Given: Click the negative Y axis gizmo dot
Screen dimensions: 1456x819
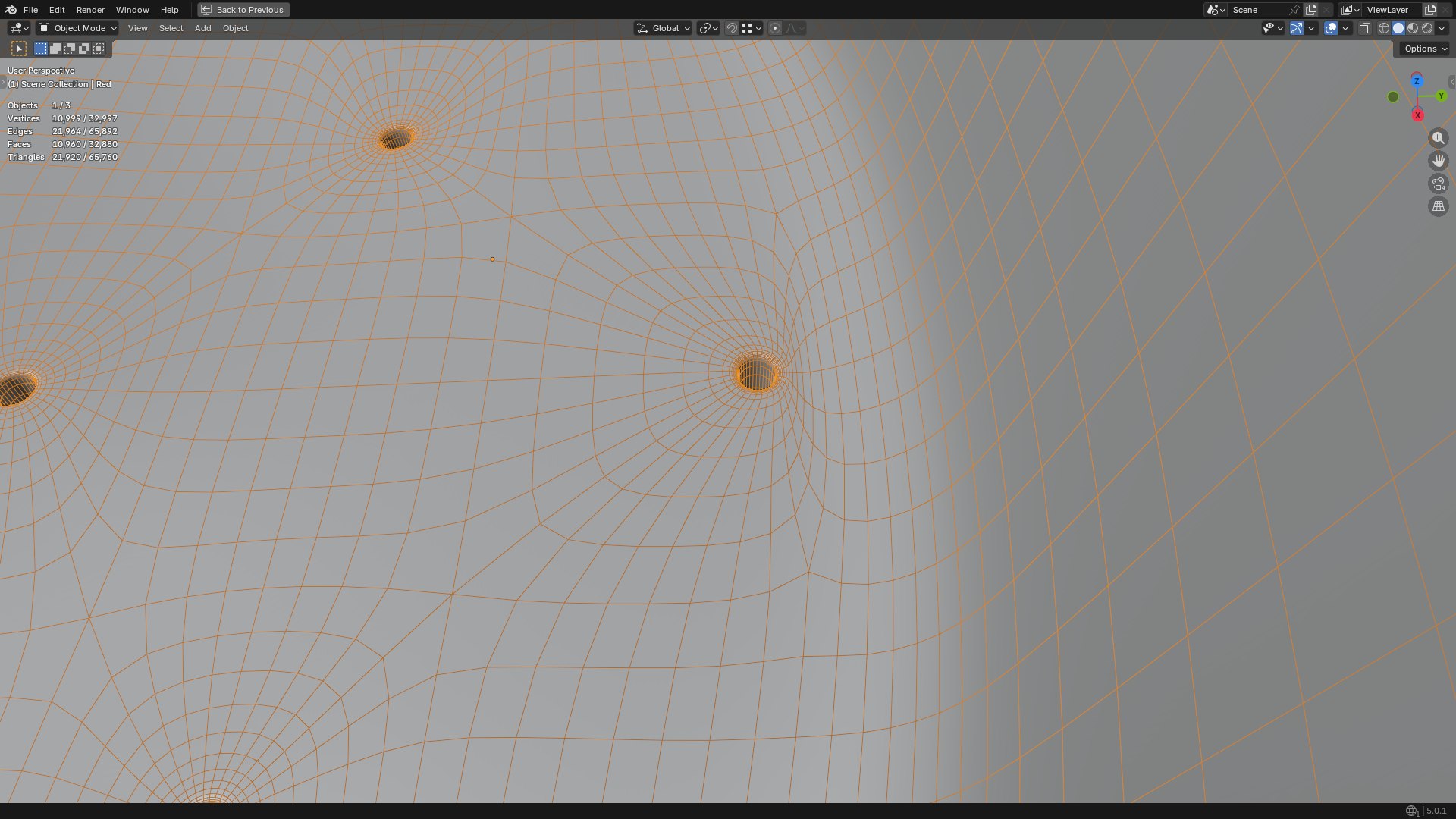Looking at the screenshot, I should coord(1393,97).
